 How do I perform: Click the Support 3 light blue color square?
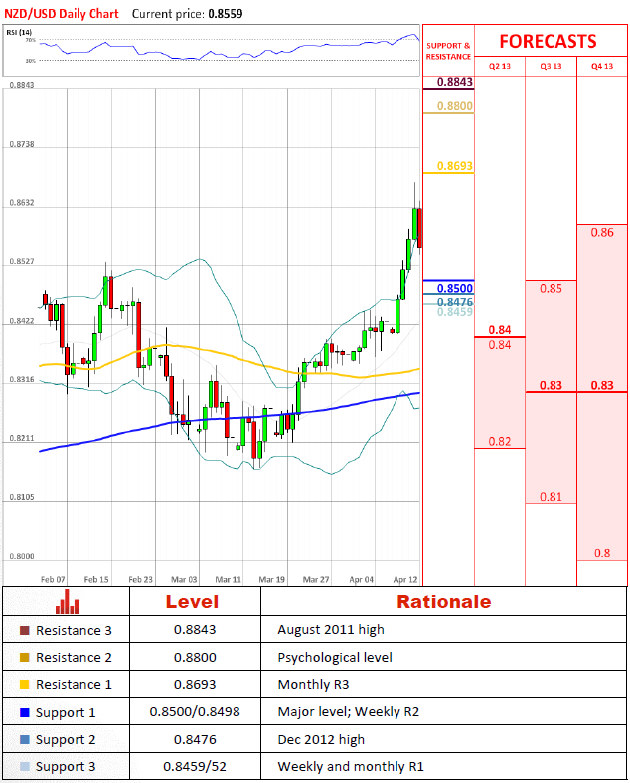[24, 766]
